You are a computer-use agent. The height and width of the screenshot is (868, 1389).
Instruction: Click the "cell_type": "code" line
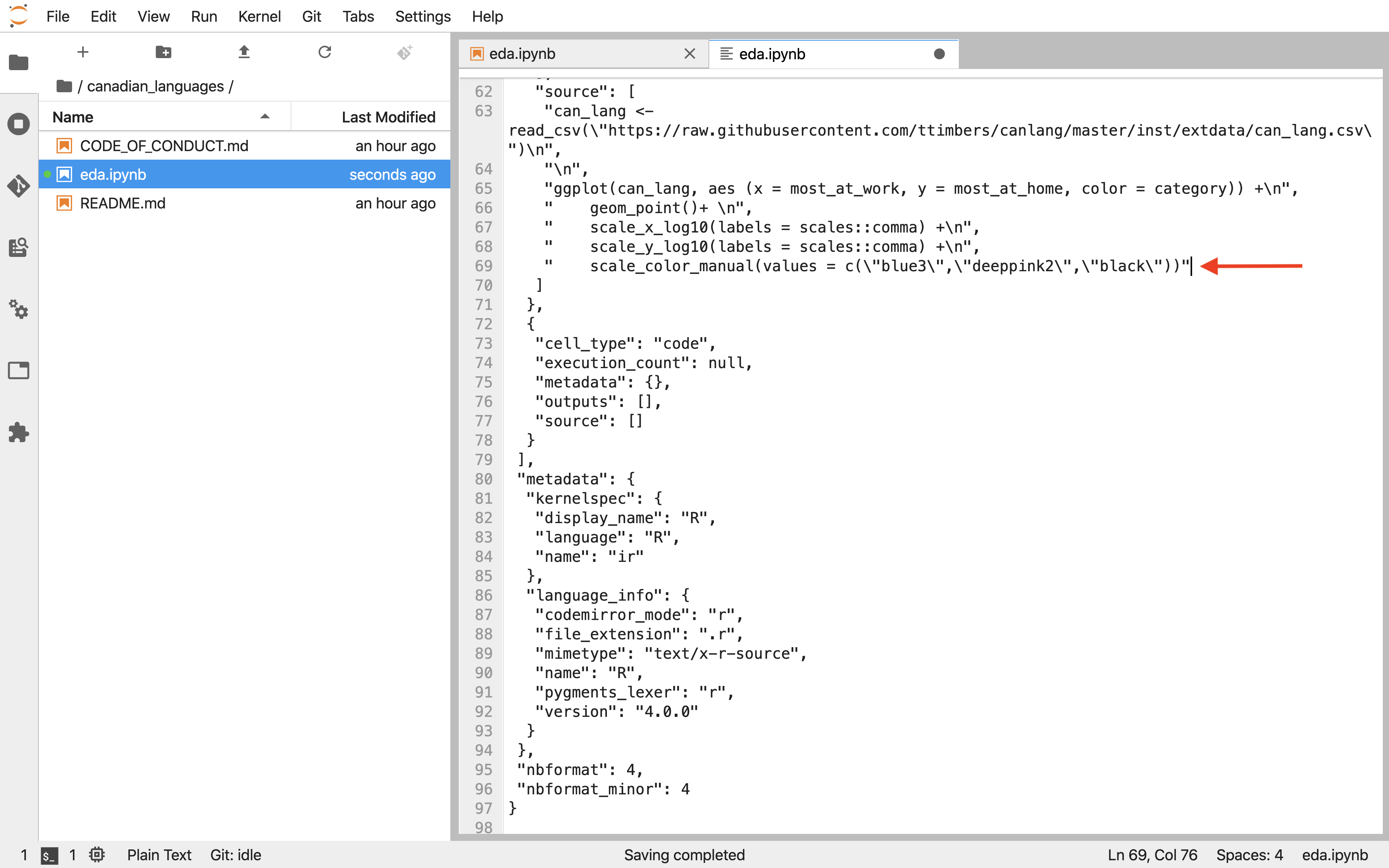click(626, 343)
